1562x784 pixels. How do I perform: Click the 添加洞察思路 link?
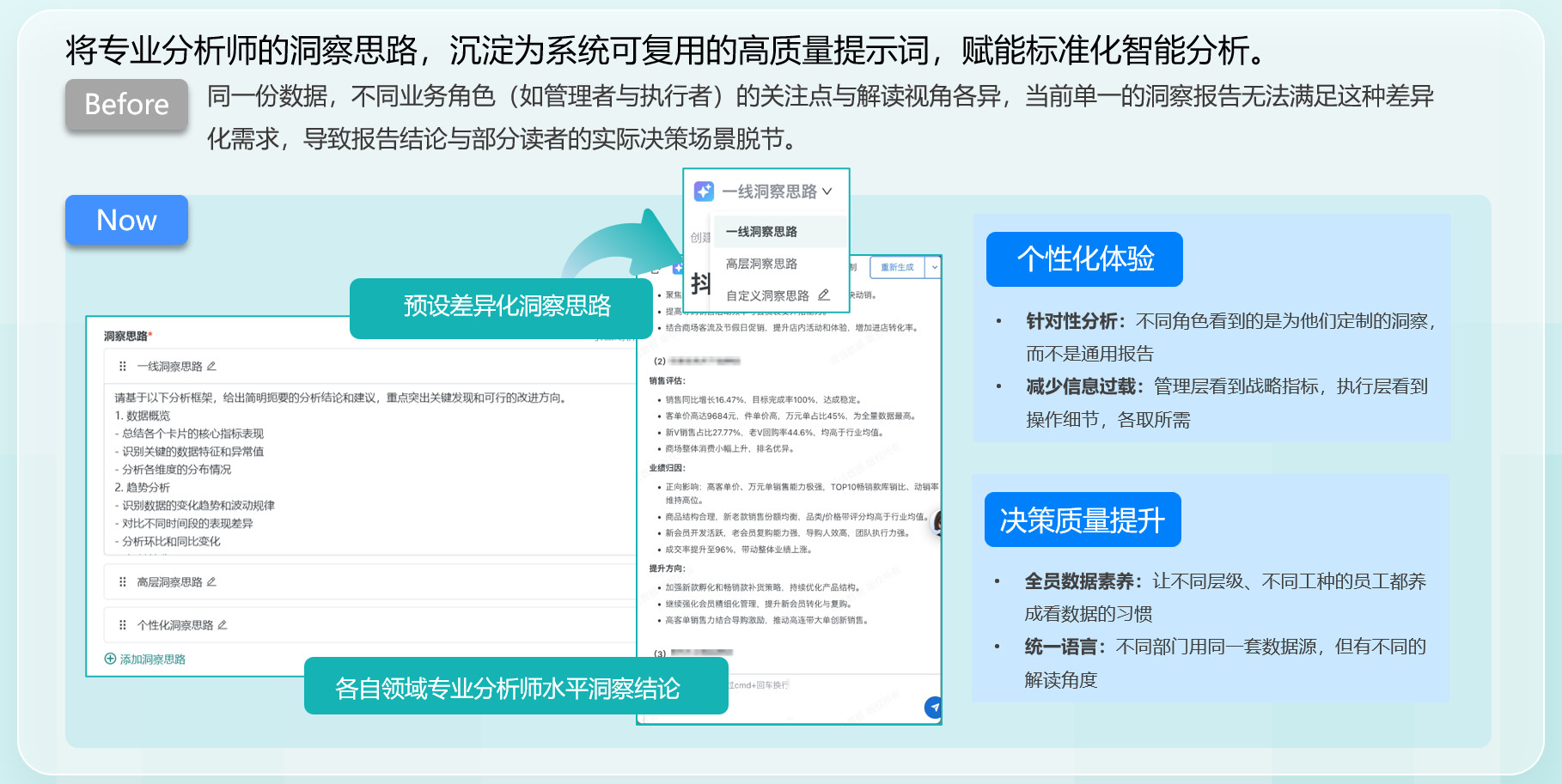point(153,659)
